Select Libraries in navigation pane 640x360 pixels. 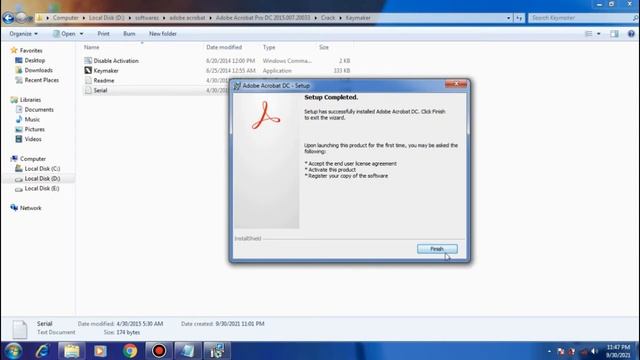(30, 100)
